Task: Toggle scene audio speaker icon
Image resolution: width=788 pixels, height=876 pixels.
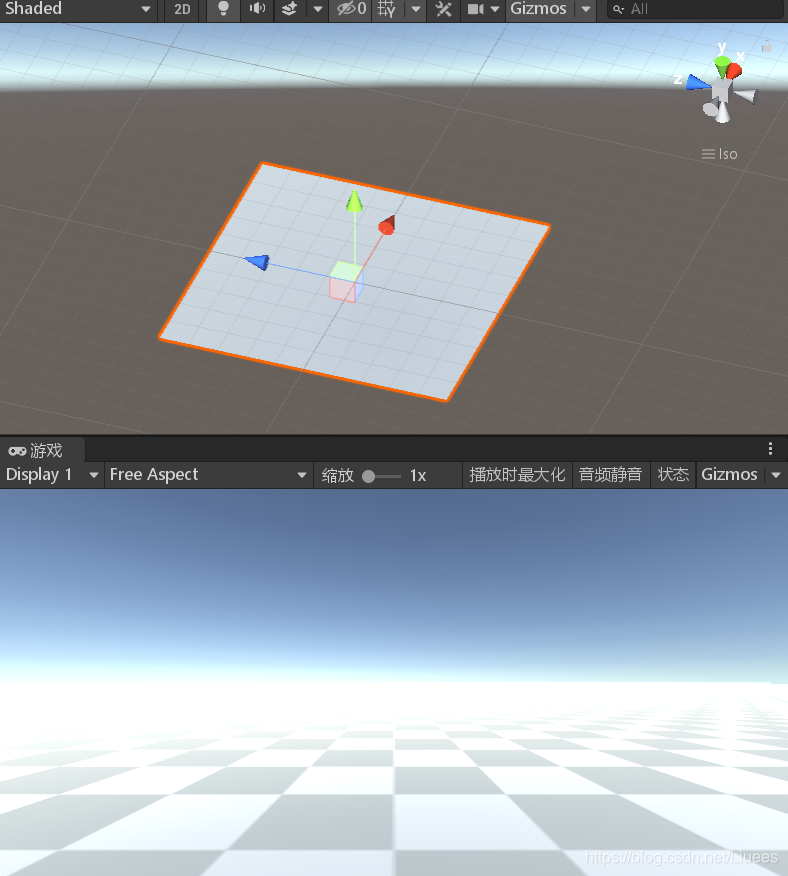Action: [x=257, y=9]
